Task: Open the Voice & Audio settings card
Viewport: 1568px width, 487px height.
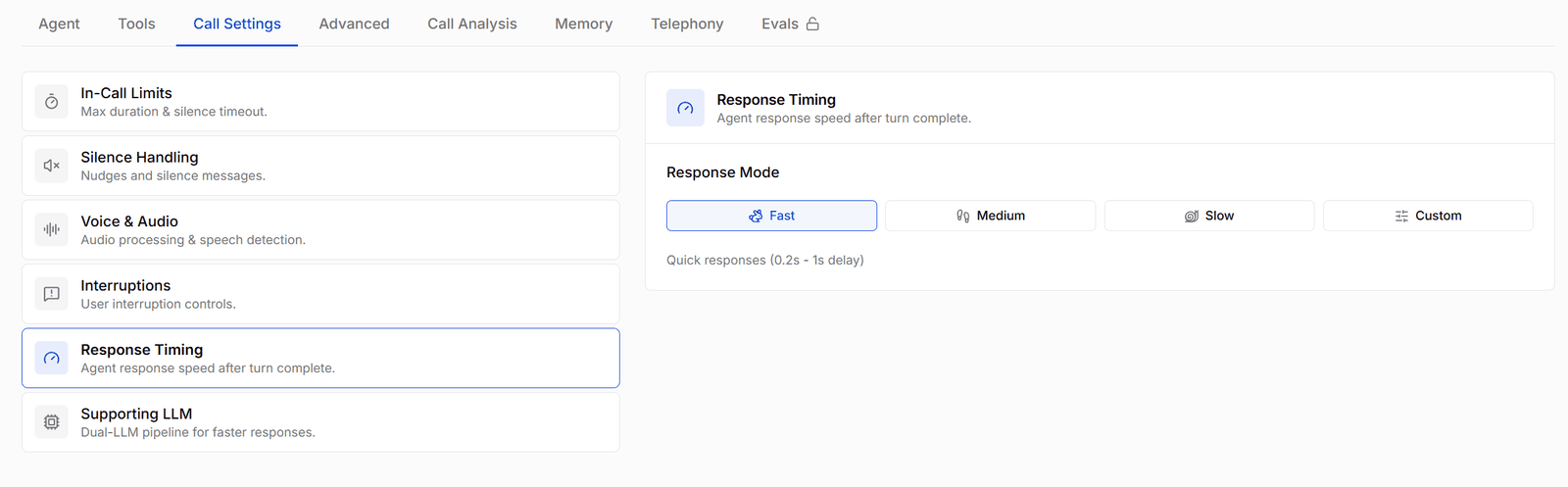Action: 320,229
